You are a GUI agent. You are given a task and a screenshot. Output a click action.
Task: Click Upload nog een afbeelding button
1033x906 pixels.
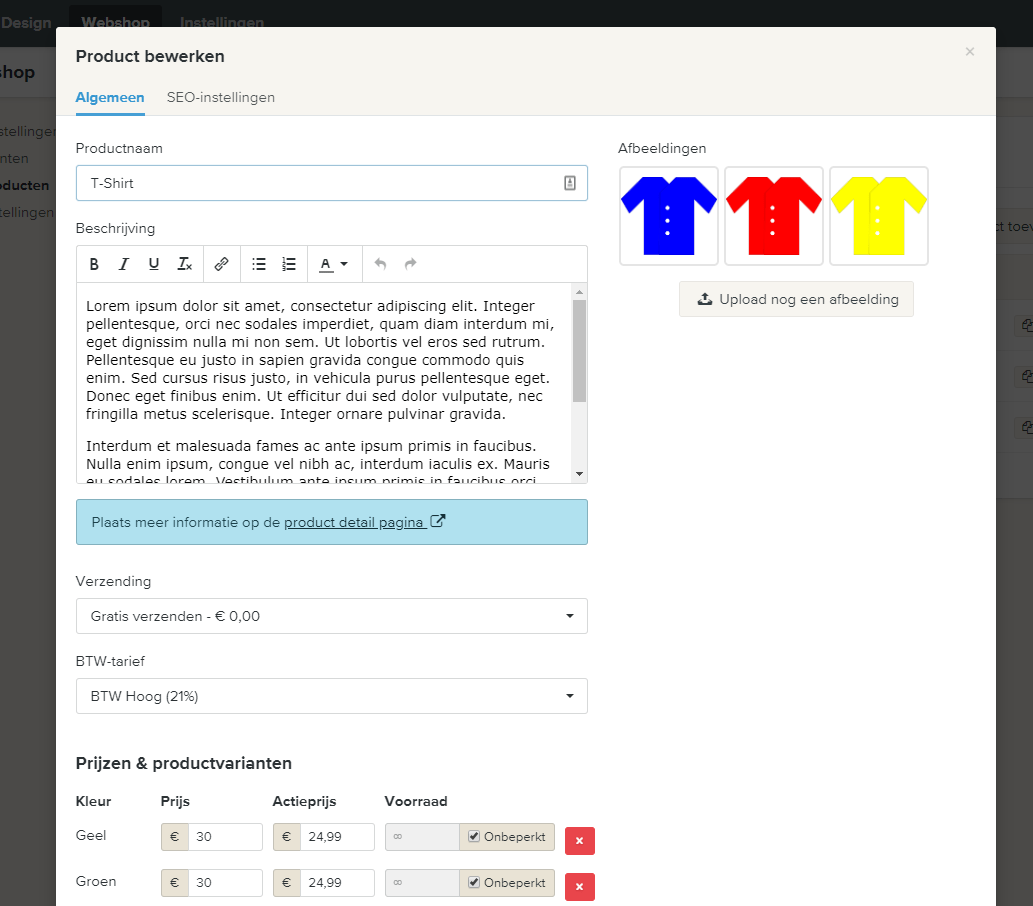point(796,299)
